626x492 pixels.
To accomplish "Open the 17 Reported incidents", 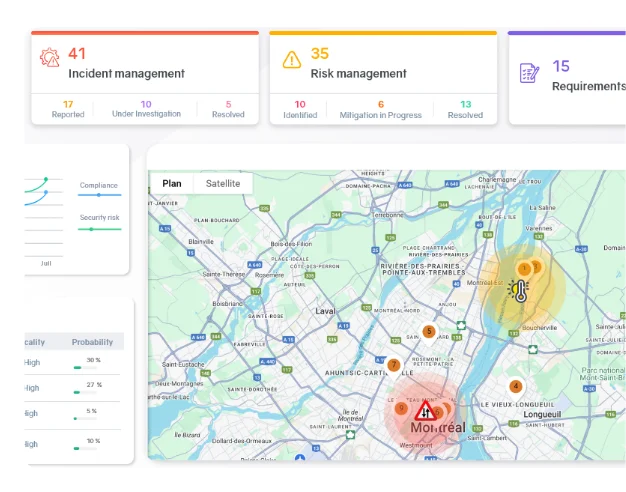I will tap(68, 109).
